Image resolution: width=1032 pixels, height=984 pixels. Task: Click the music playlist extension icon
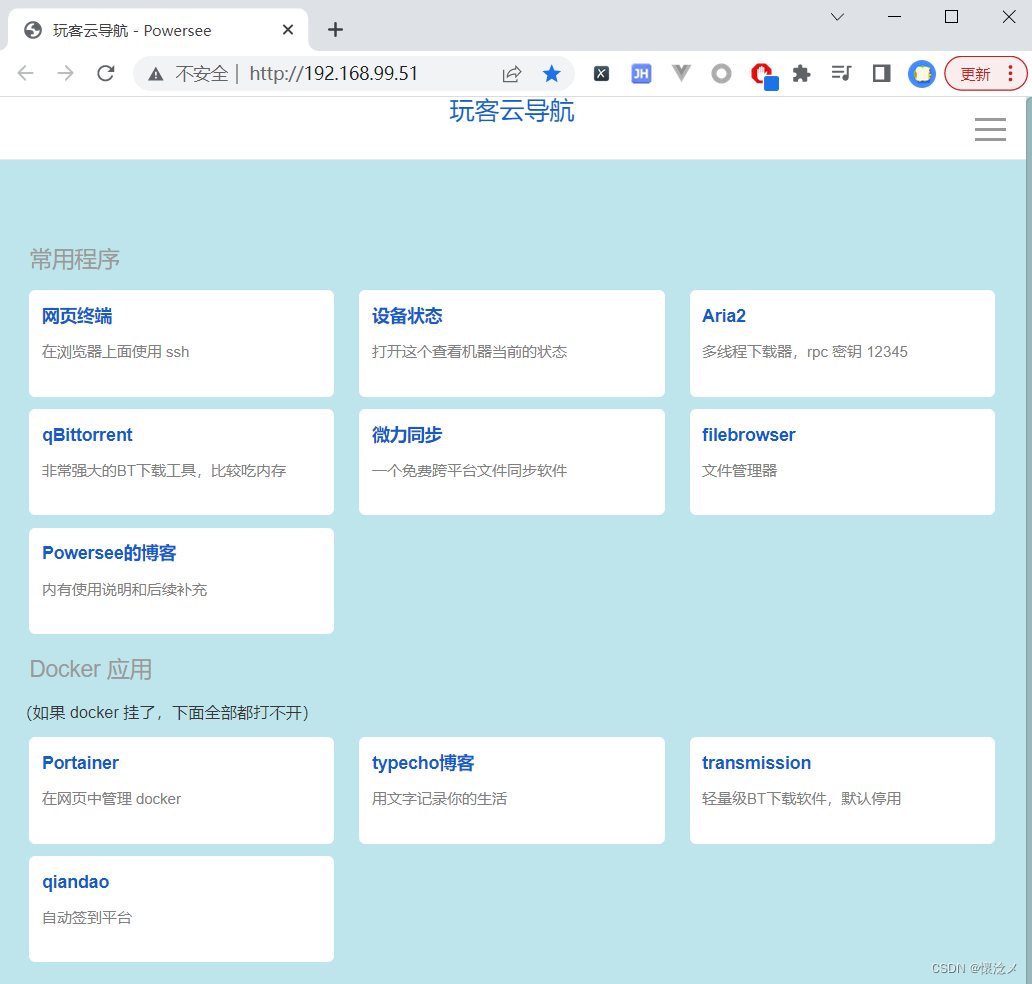click(841, 73)
